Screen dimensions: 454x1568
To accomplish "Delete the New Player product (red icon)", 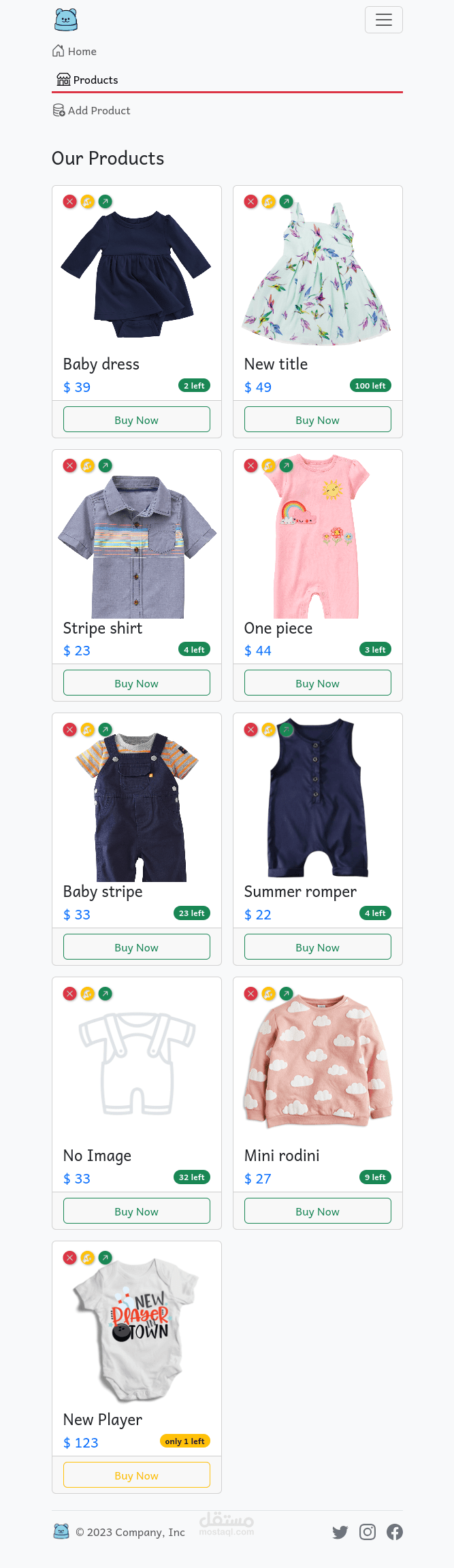I will click(70, 1258).
